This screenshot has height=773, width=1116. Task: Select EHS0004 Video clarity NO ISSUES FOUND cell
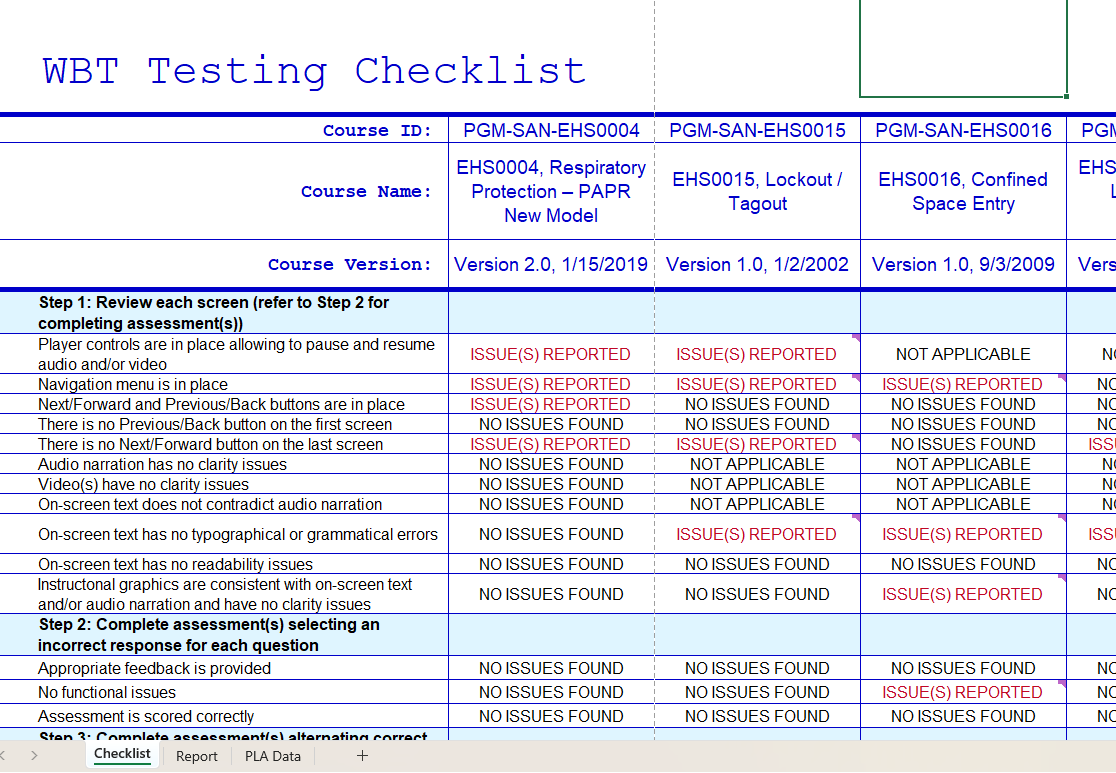(x=552, y=484)
